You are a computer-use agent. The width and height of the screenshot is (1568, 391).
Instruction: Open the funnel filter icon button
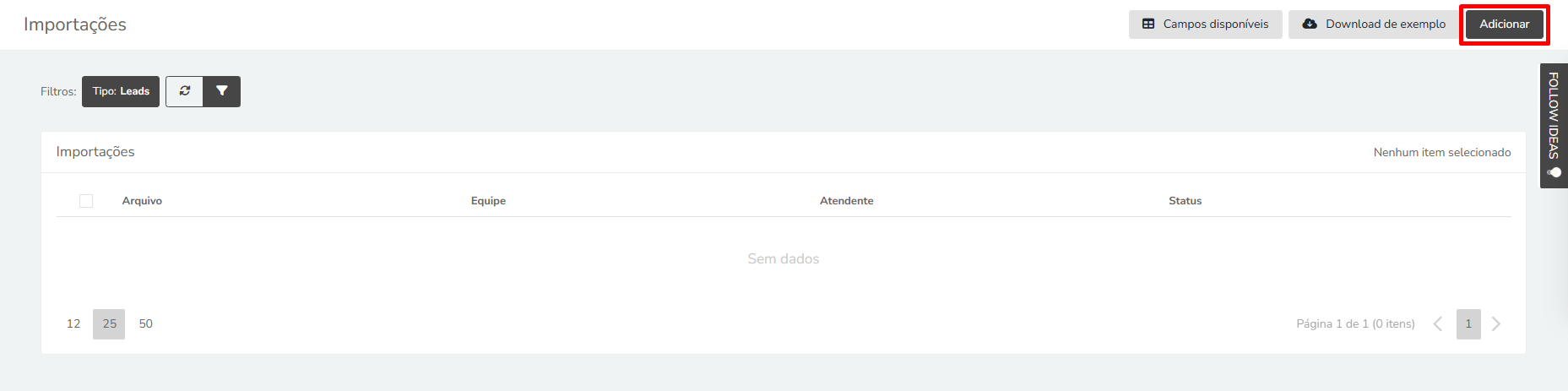click(222, 91)
